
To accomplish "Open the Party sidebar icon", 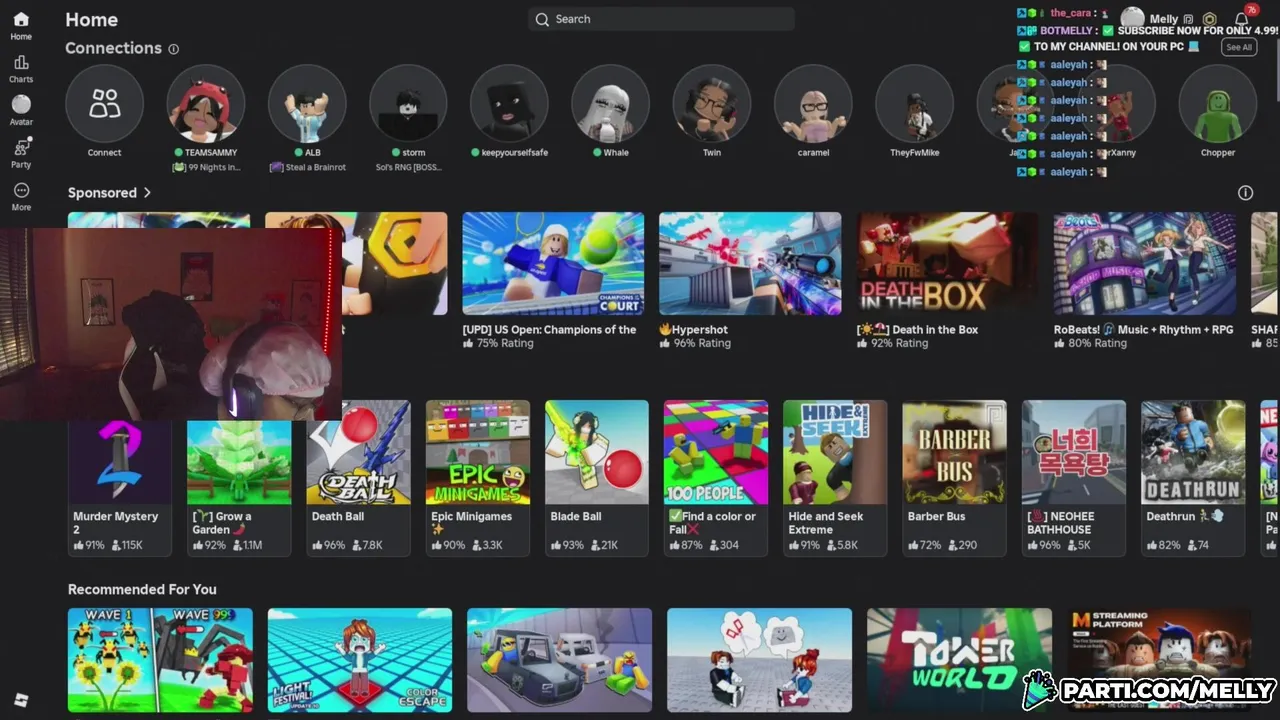I will pyautogui.click(x=21, y=153).
